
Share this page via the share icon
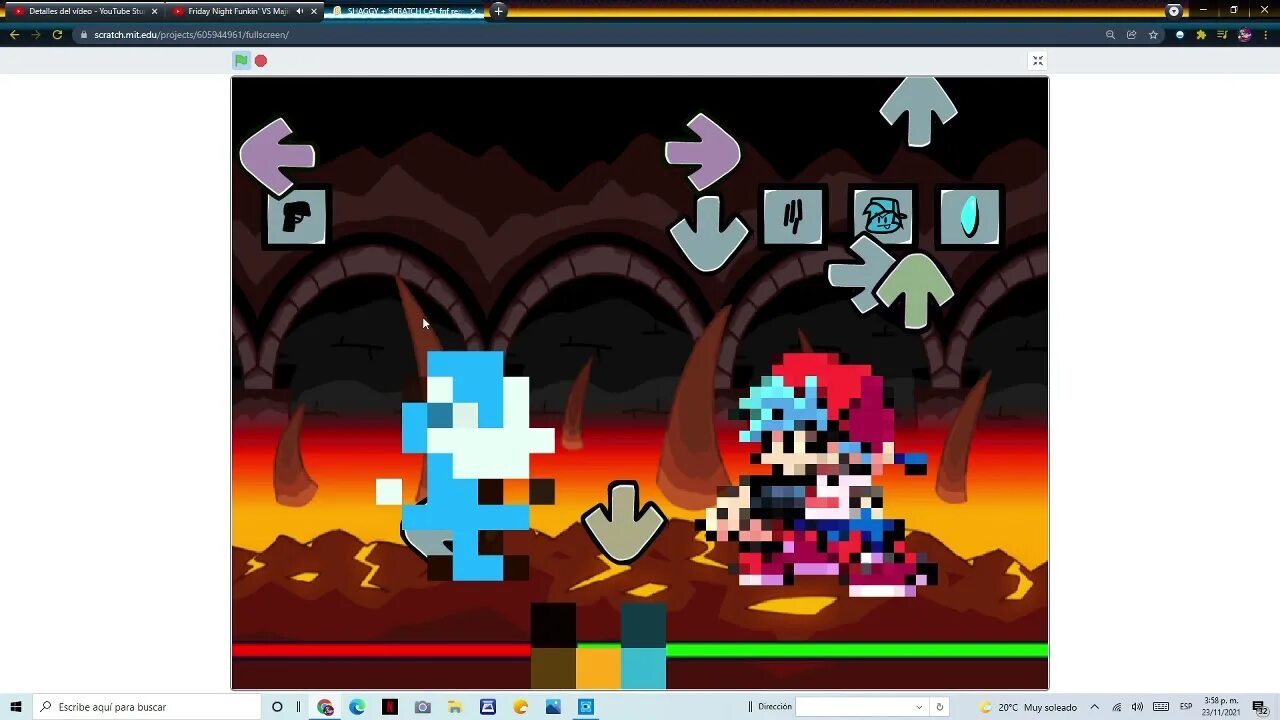coord(1131,34)
